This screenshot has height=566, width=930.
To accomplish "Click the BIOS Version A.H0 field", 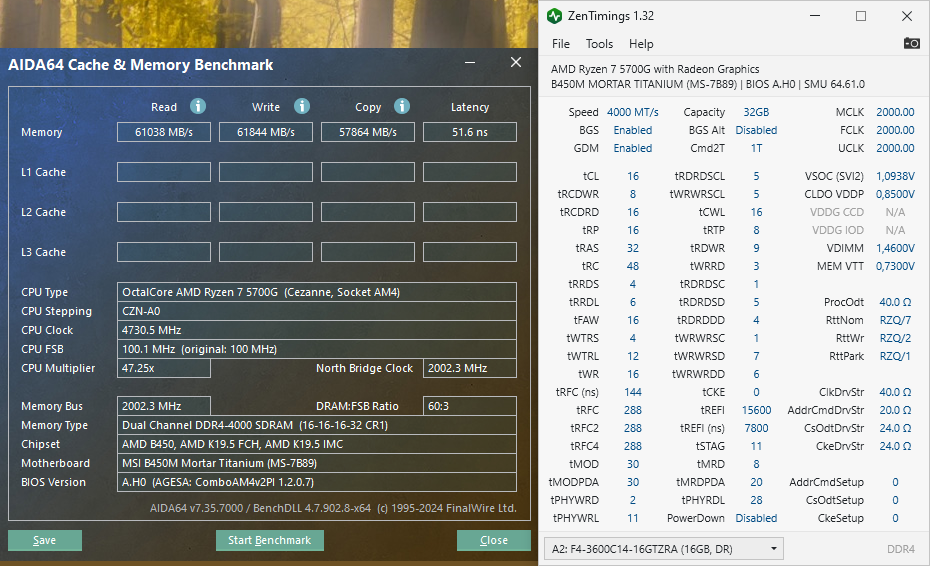I will pyautogui.click(x=317, y=482).
